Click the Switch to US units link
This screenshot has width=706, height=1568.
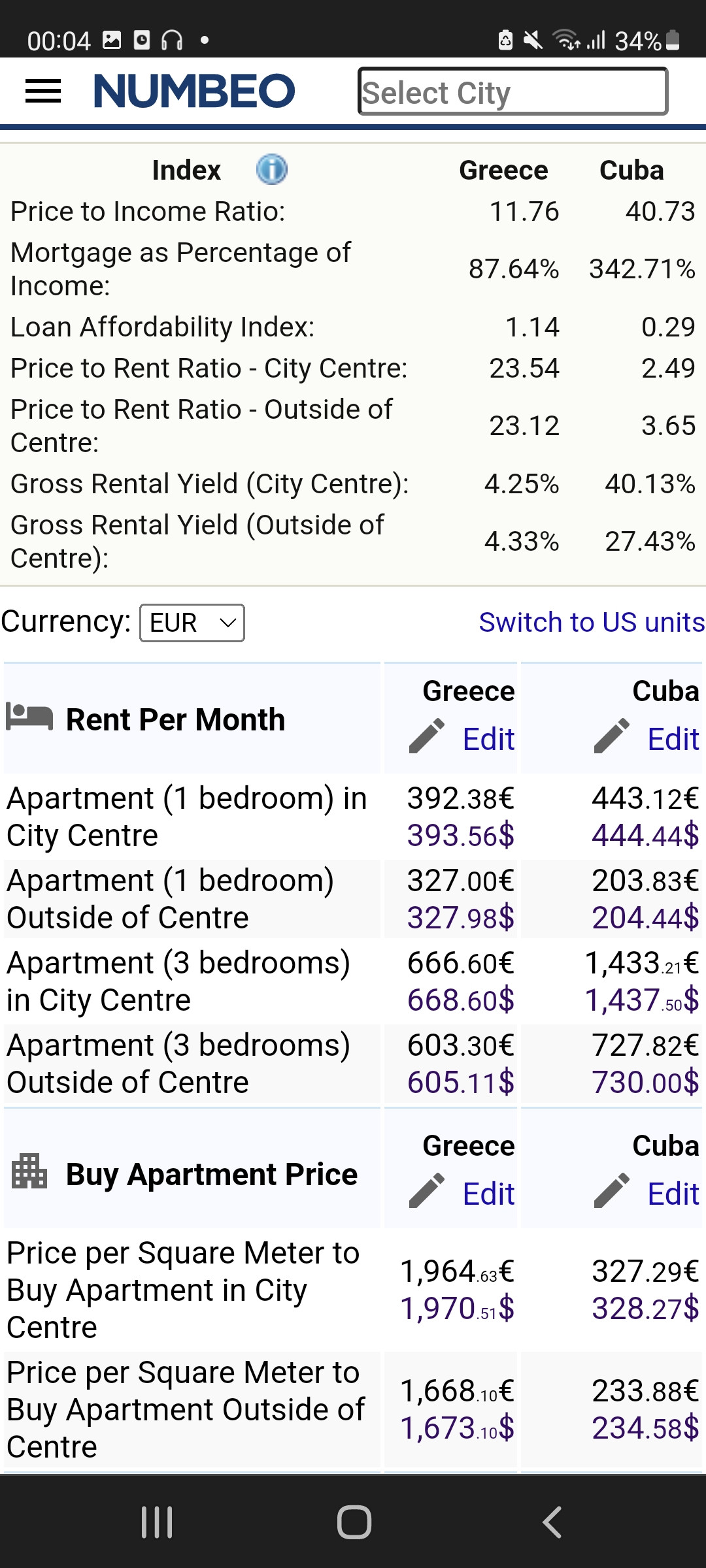(x=592, y=623)
